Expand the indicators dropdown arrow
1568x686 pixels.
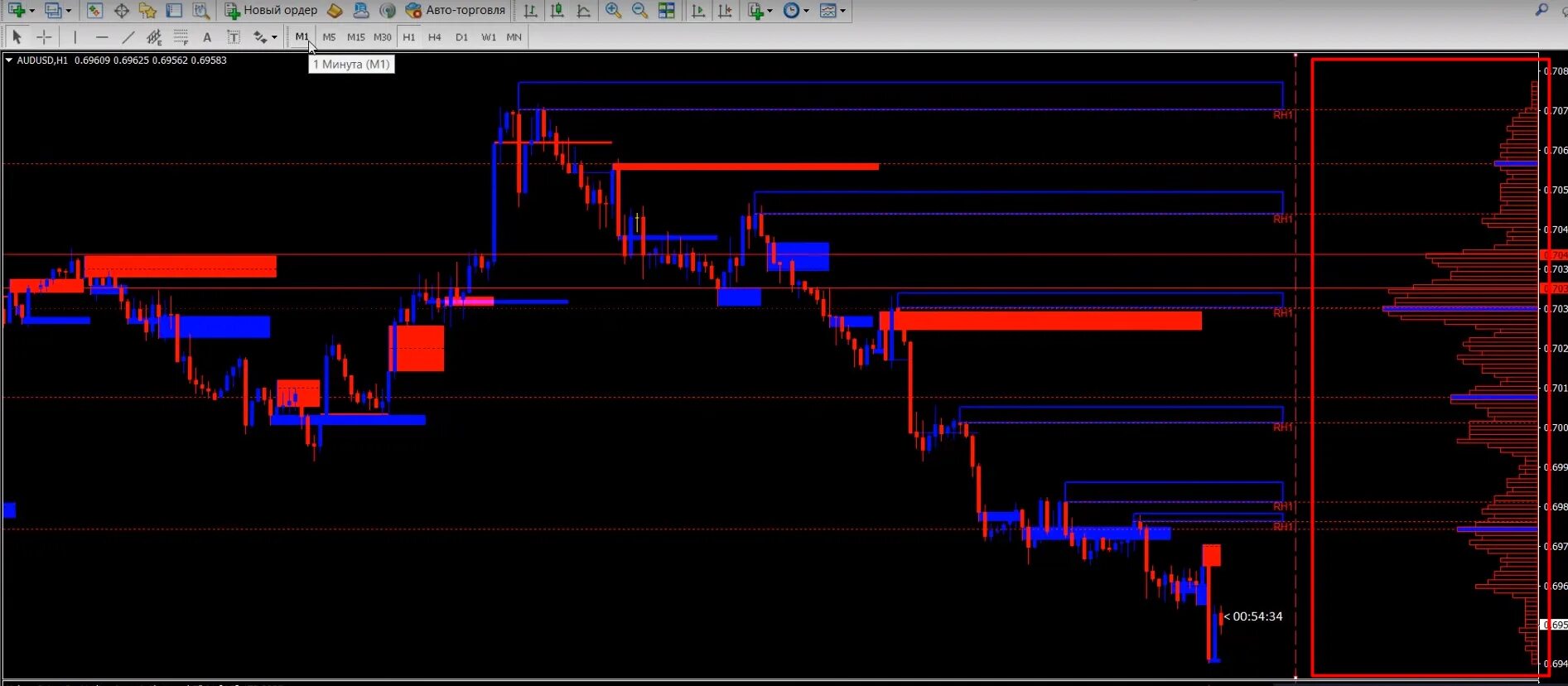click(x=770, y=11)
